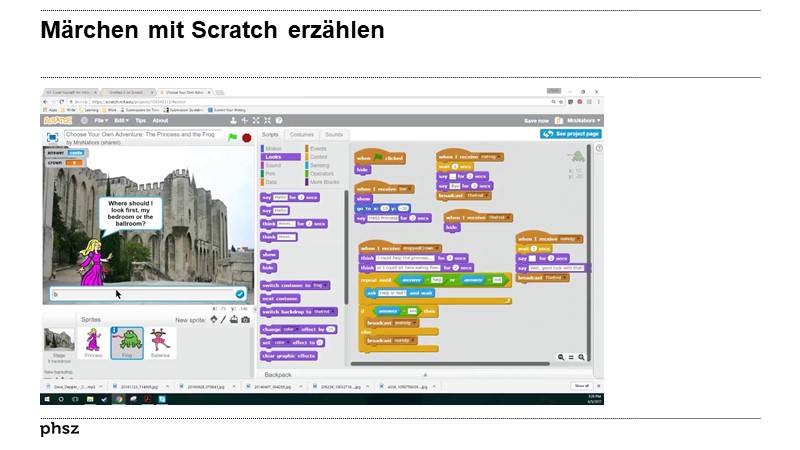The width and height of the screenshot is (800, 450).
Task: Select the Shrink sprite tool in the toolbar
Action: coord(267,120)
